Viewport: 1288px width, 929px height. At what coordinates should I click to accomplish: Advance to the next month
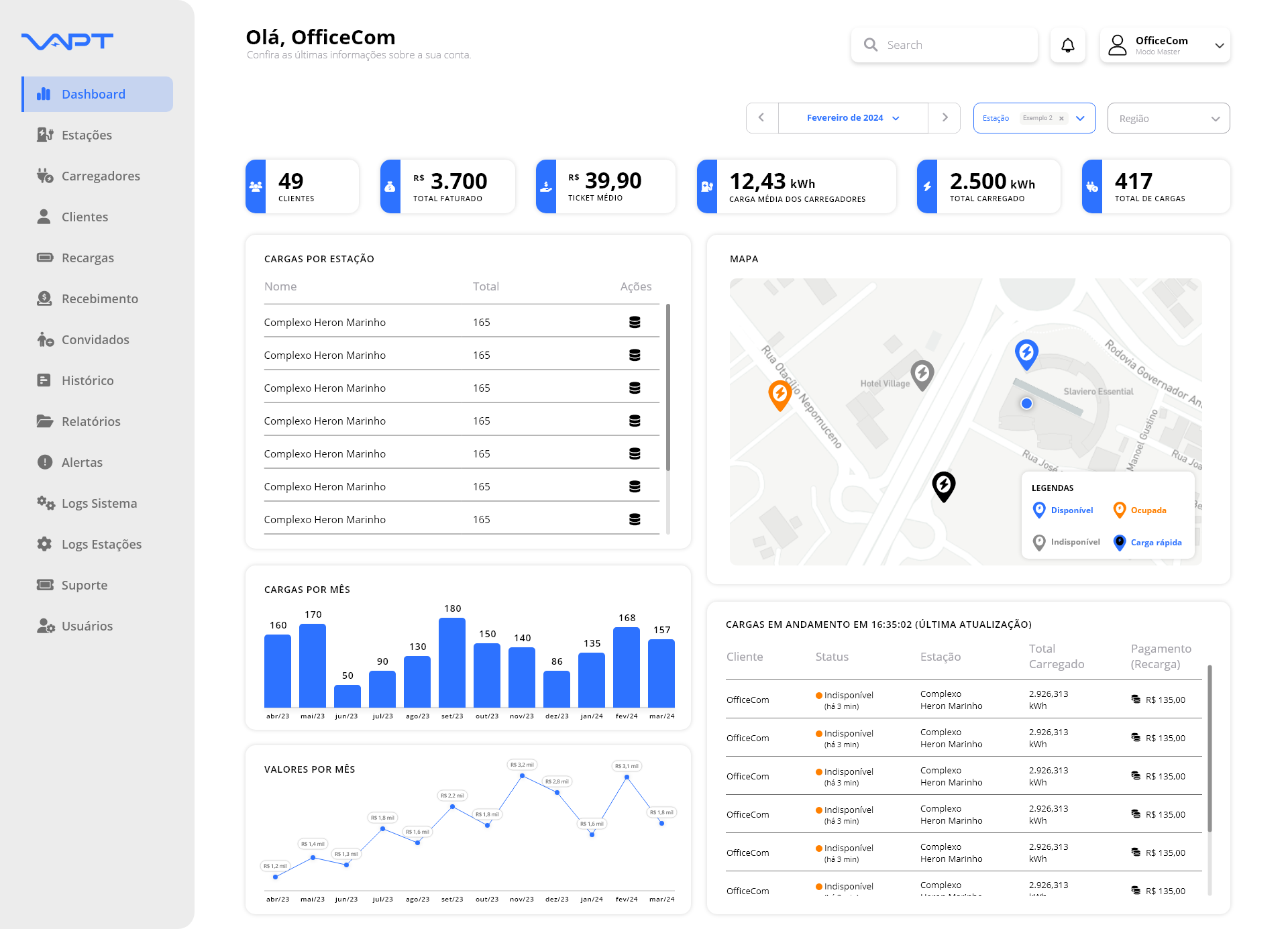pos(945,118)
